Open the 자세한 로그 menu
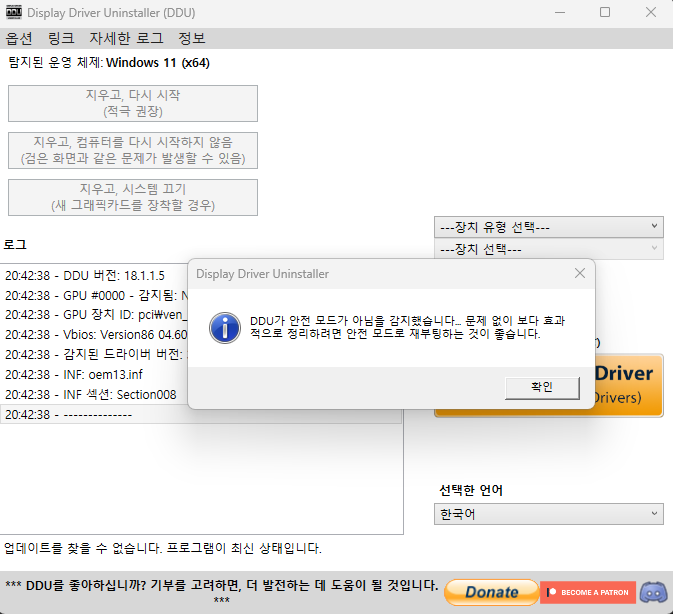Screen dimensions: 673x614 [126, 38]
